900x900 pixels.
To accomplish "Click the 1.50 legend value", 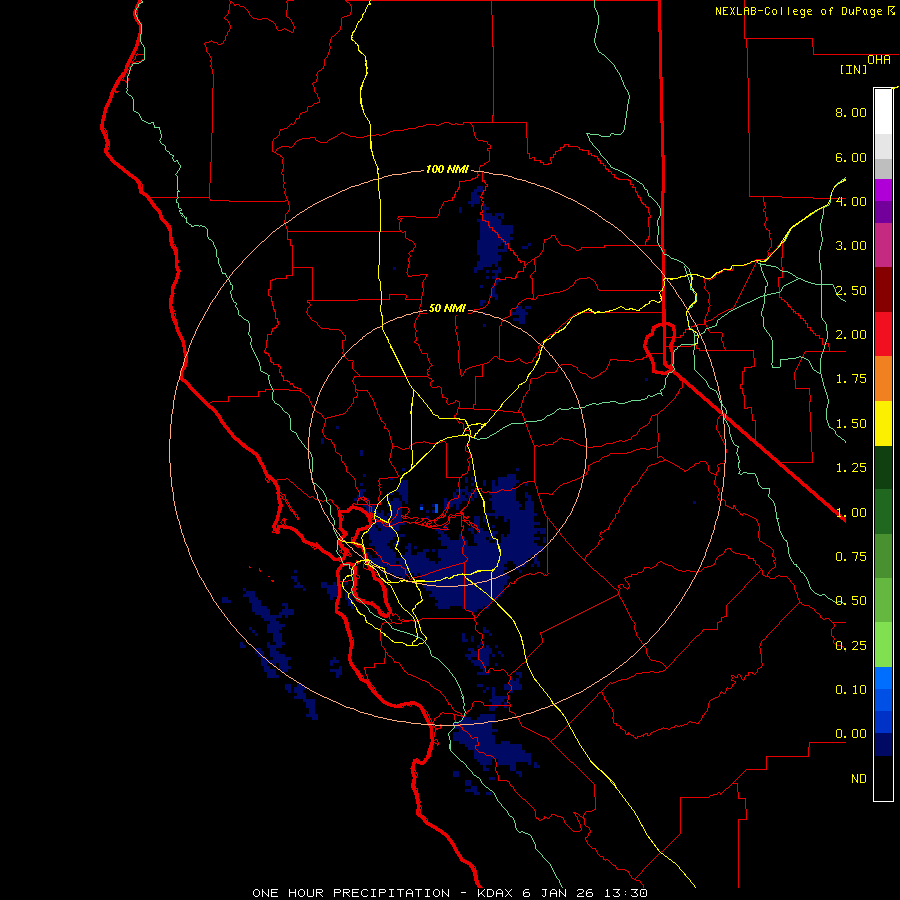I will point(851,424).
